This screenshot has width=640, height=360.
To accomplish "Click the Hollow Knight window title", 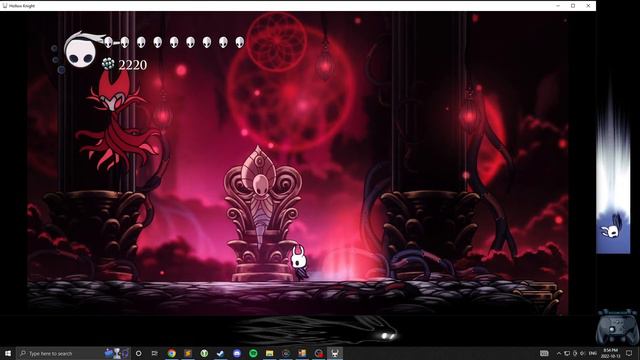I will [x=22, y=6].
